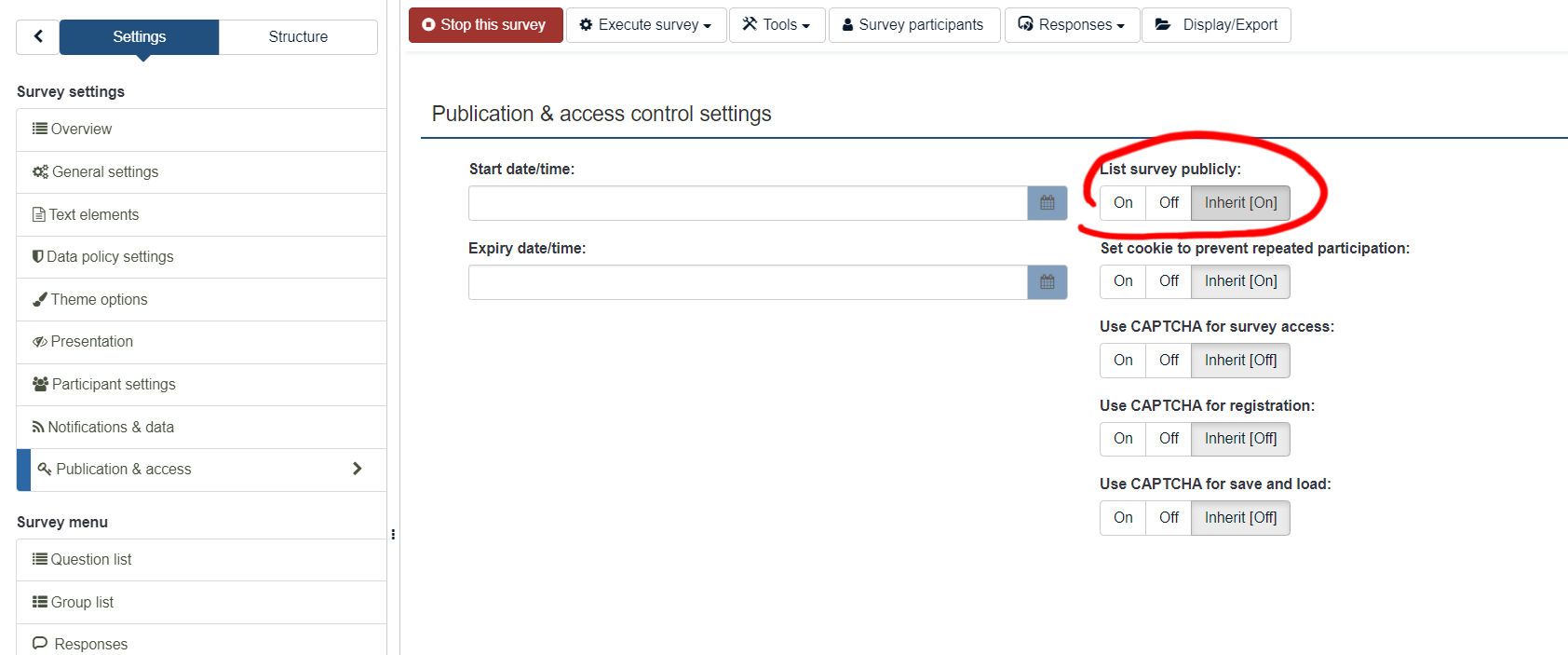Click the back arrow icon in sidebar

[x=38, y=36]
